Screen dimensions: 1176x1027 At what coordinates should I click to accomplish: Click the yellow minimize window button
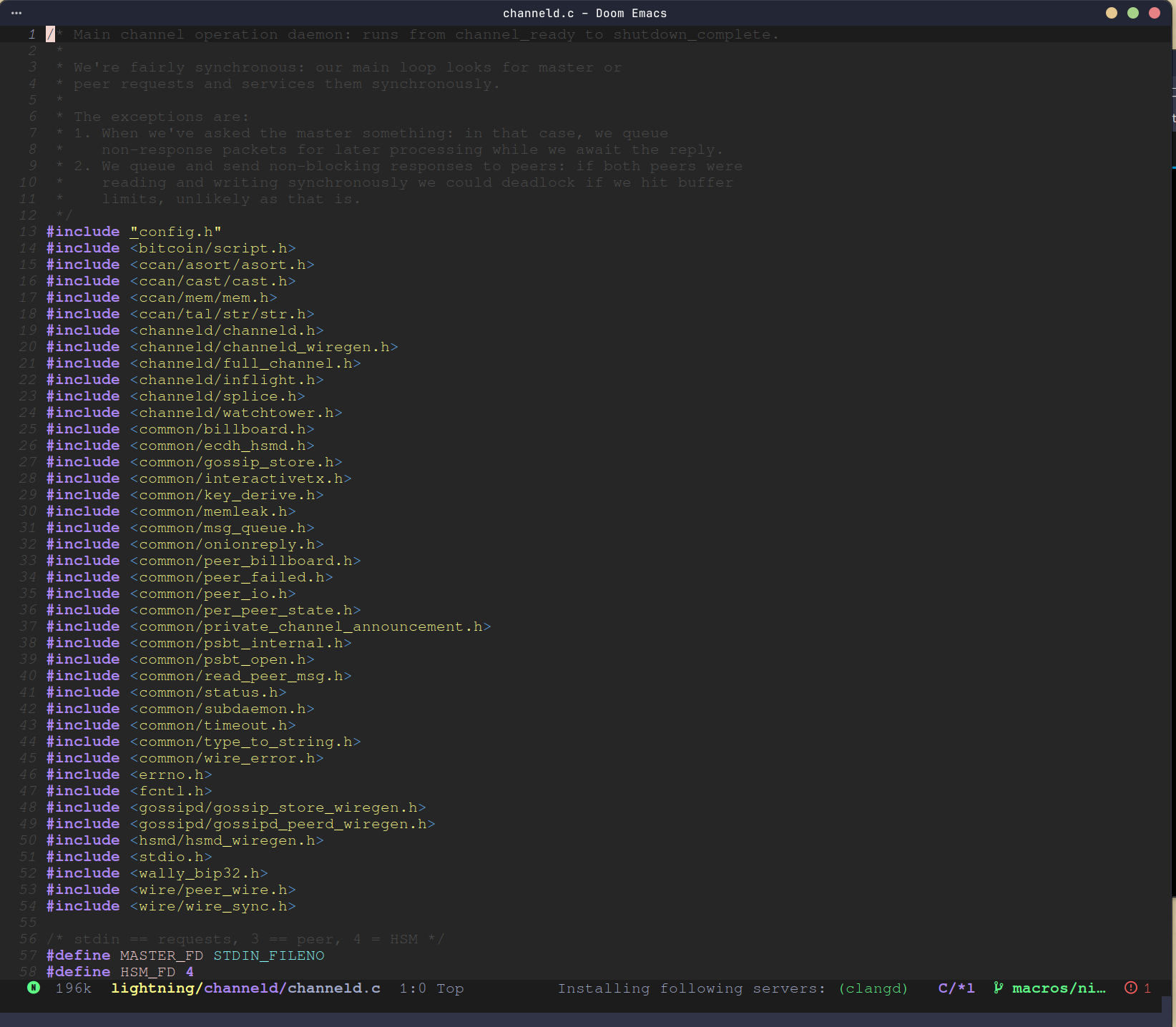[x=1112, y=13]
